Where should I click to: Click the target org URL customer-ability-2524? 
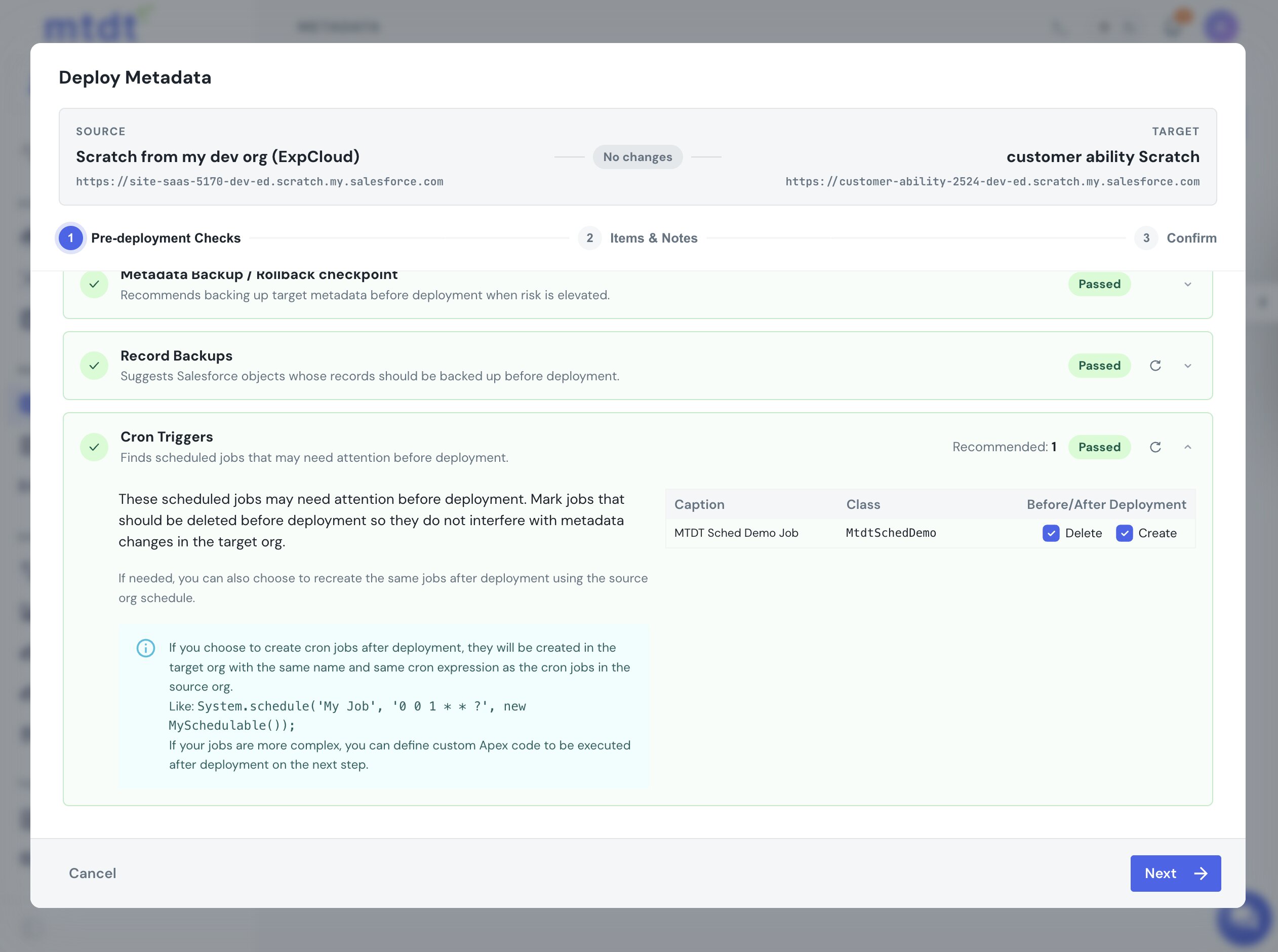(992, 181)
